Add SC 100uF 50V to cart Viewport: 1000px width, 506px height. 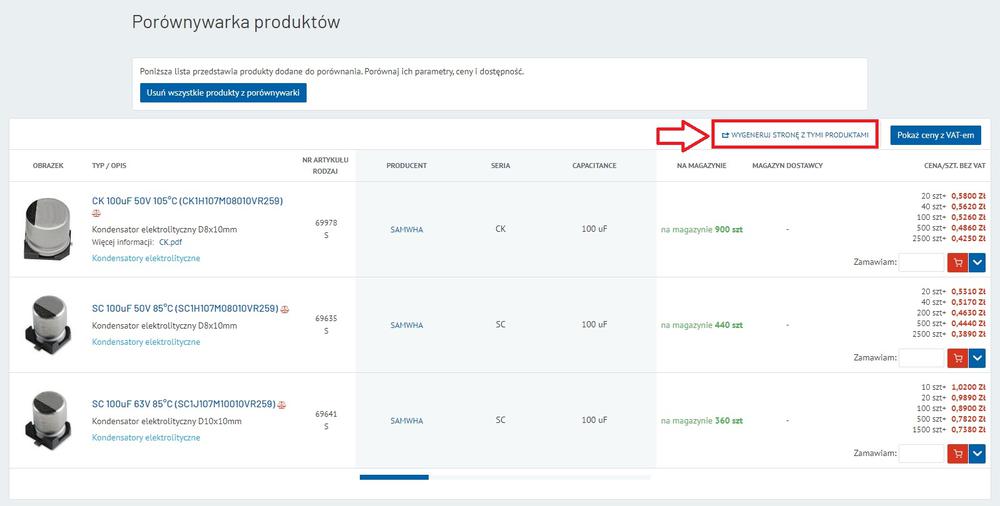click(957, 358)
